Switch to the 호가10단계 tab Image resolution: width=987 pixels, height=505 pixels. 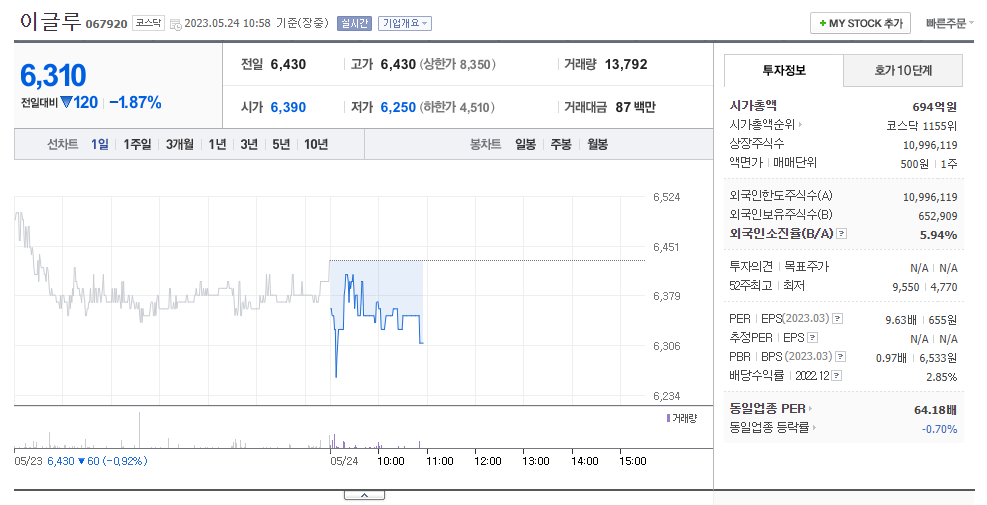tap(903, 71)
